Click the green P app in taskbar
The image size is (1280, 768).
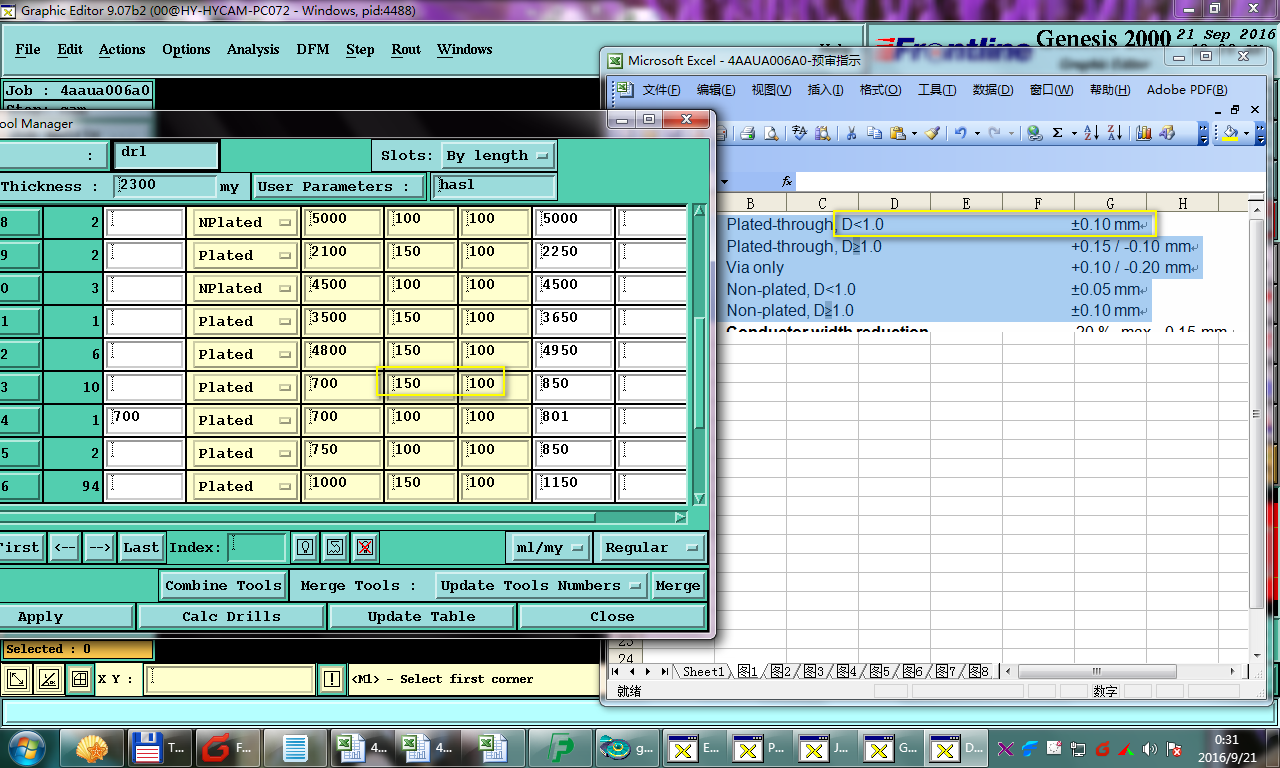[558, 747]
